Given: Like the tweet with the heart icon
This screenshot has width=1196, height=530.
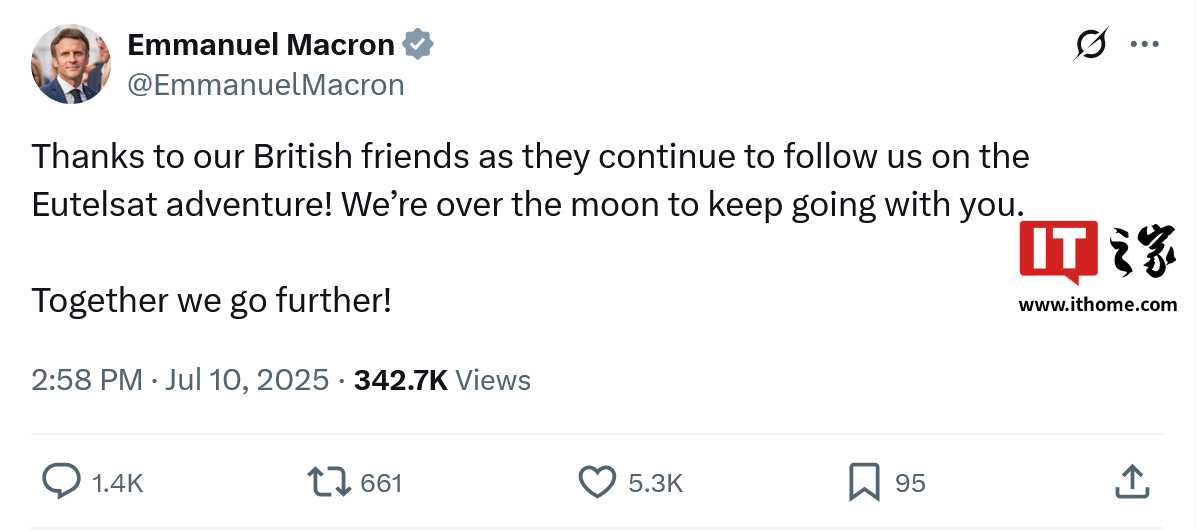Looking at the screenshot, I should click(598, 483).
